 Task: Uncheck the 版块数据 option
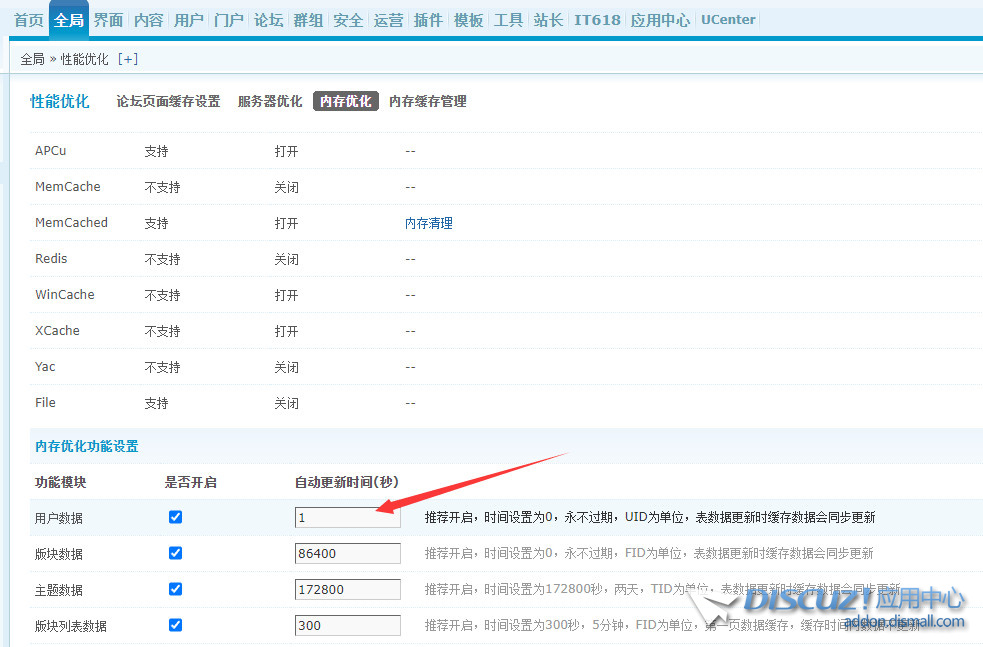(175, 553)
